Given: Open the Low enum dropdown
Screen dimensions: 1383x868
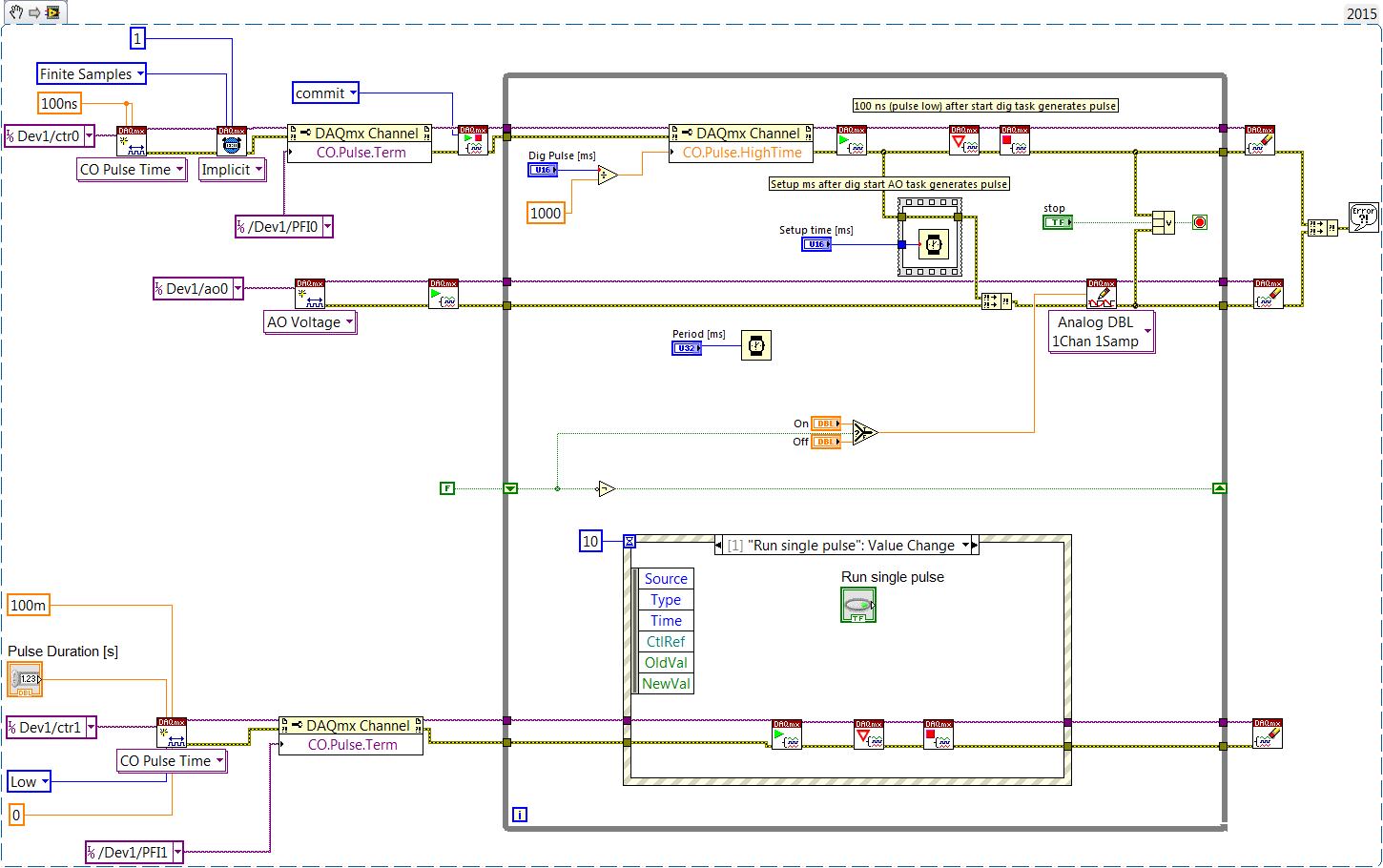Looking at the screenshot, I should (x=44, y=781).
